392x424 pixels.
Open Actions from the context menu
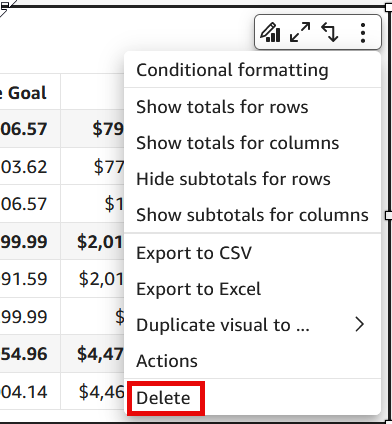252,361
